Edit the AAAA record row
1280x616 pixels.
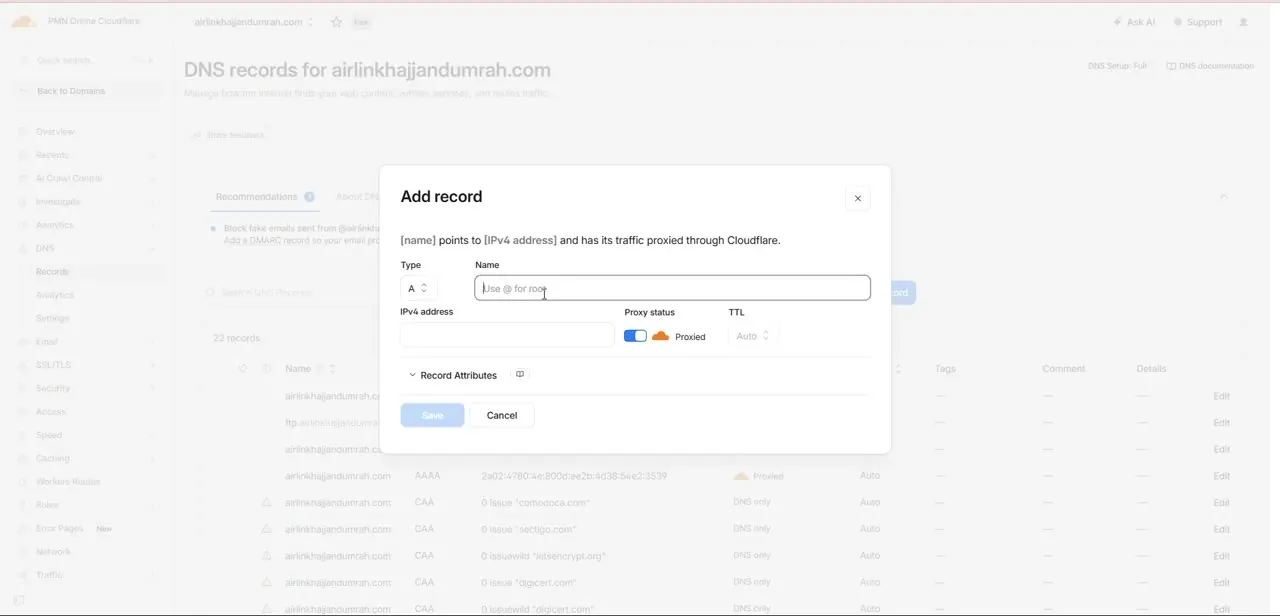(x=1221, y=476)
